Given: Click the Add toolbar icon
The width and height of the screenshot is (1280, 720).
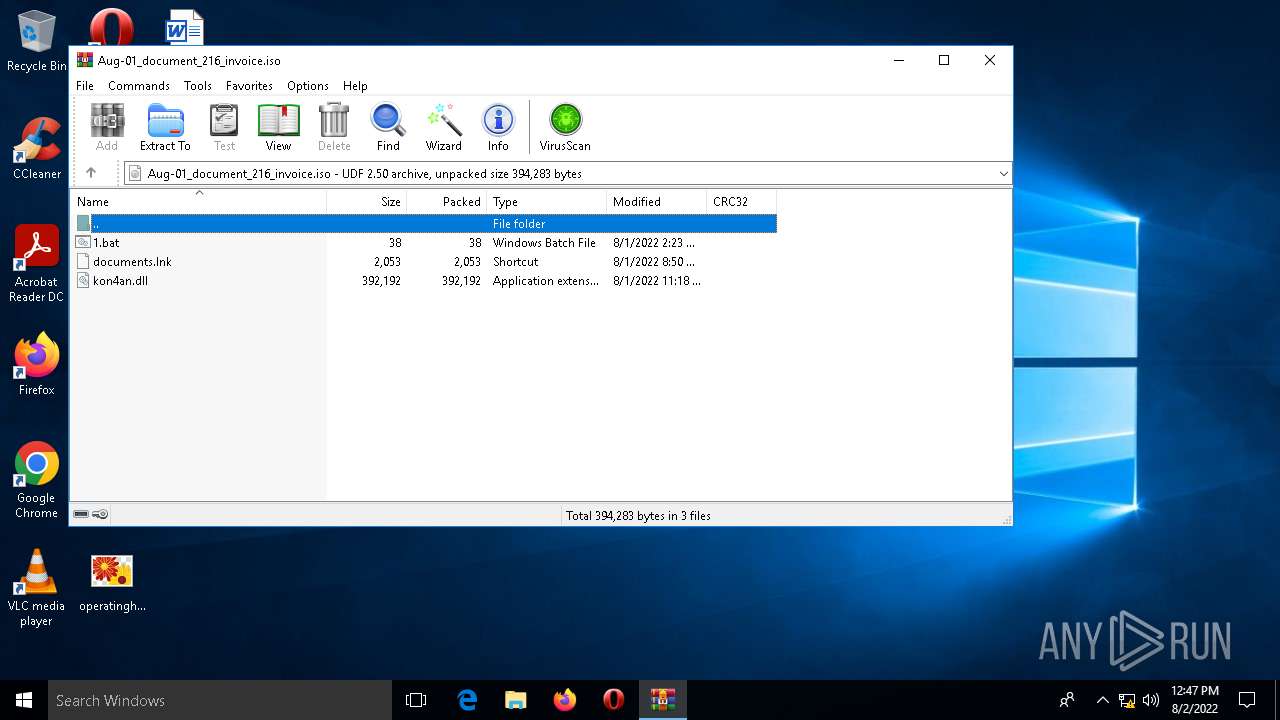Looking at the screenshot, I should point(107,121).
